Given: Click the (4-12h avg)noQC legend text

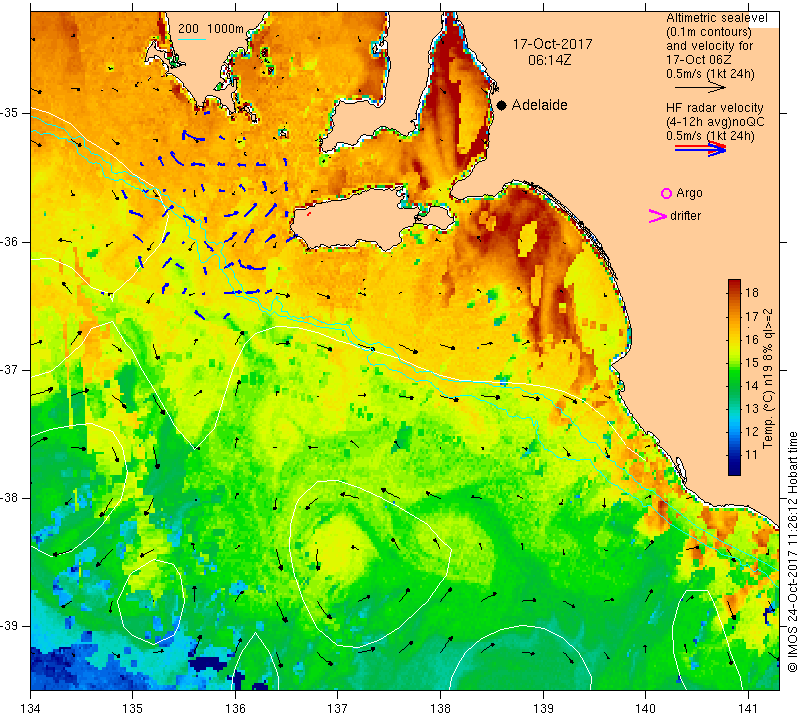Looking at the screenshot, I should (715, 122).
